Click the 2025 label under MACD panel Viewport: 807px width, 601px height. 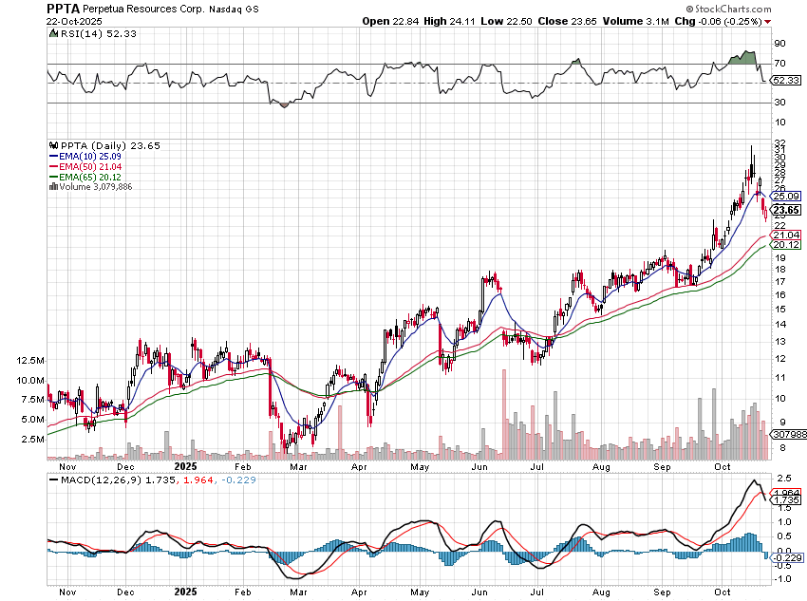[185, 592]
